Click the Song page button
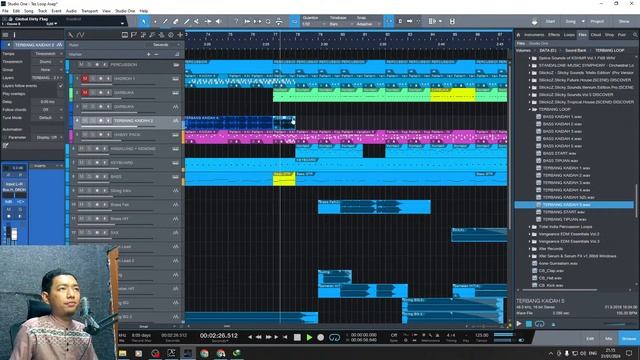The height and width of the screenshot is (360, 640). pyautogui.click(x=571, y=21)
